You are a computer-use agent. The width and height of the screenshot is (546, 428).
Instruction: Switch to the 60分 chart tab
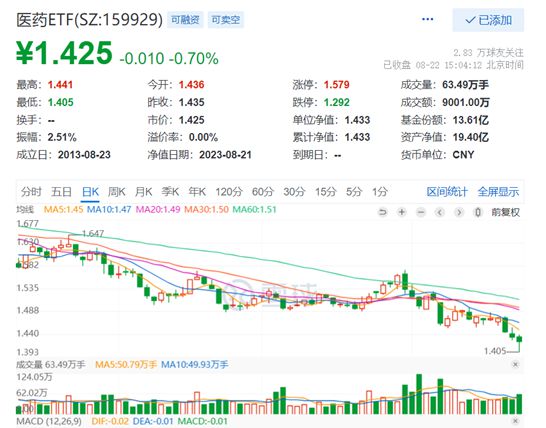(263, 192)
